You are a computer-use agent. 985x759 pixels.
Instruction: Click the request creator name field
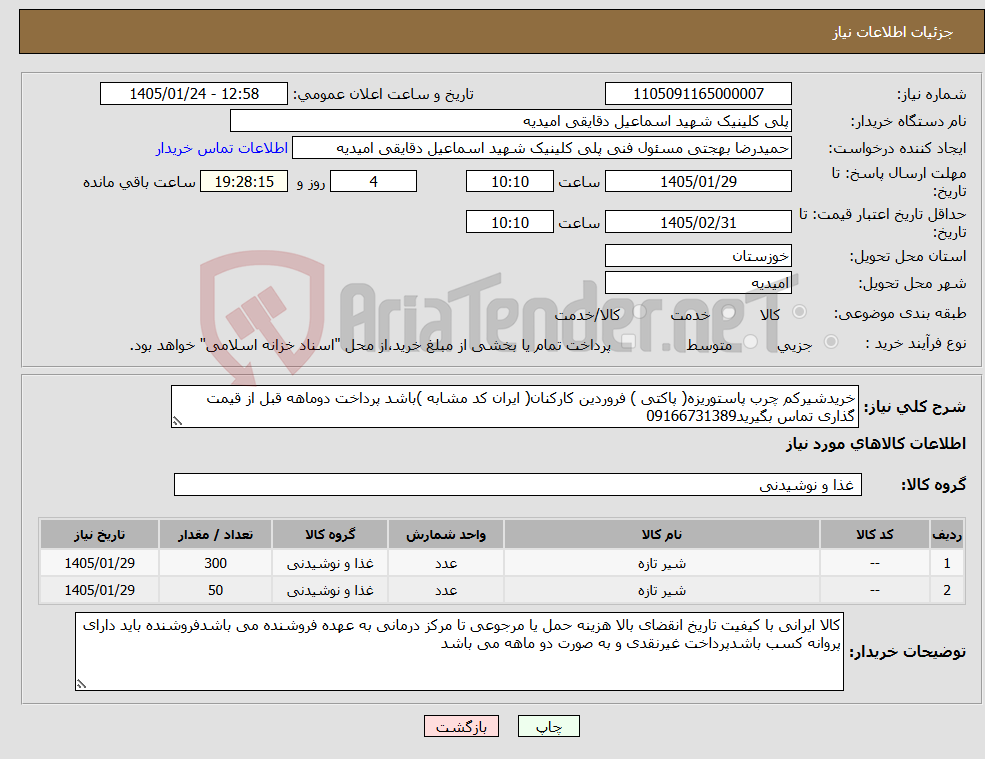point(541,148)
